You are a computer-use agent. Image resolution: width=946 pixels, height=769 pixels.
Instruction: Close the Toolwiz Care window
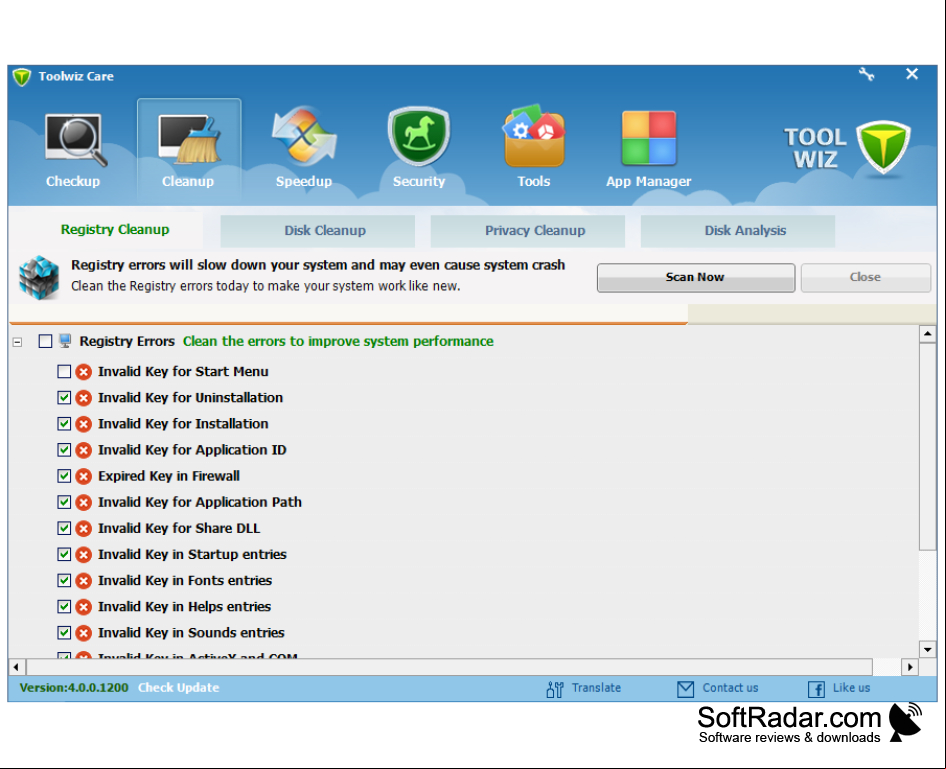pos(912,74)
